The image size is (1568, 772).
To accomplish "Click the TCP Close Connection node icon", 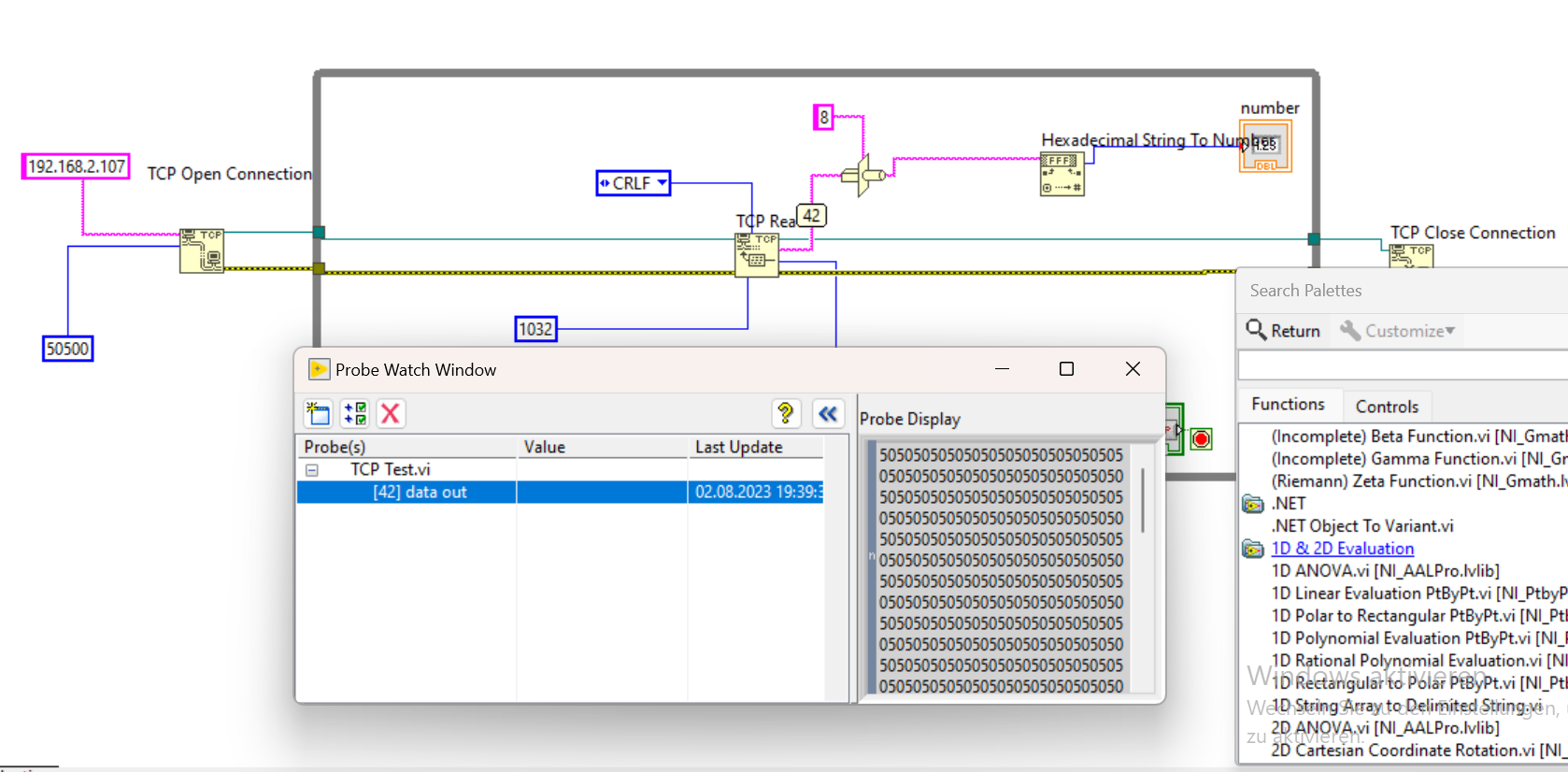I will [1411, 255].
